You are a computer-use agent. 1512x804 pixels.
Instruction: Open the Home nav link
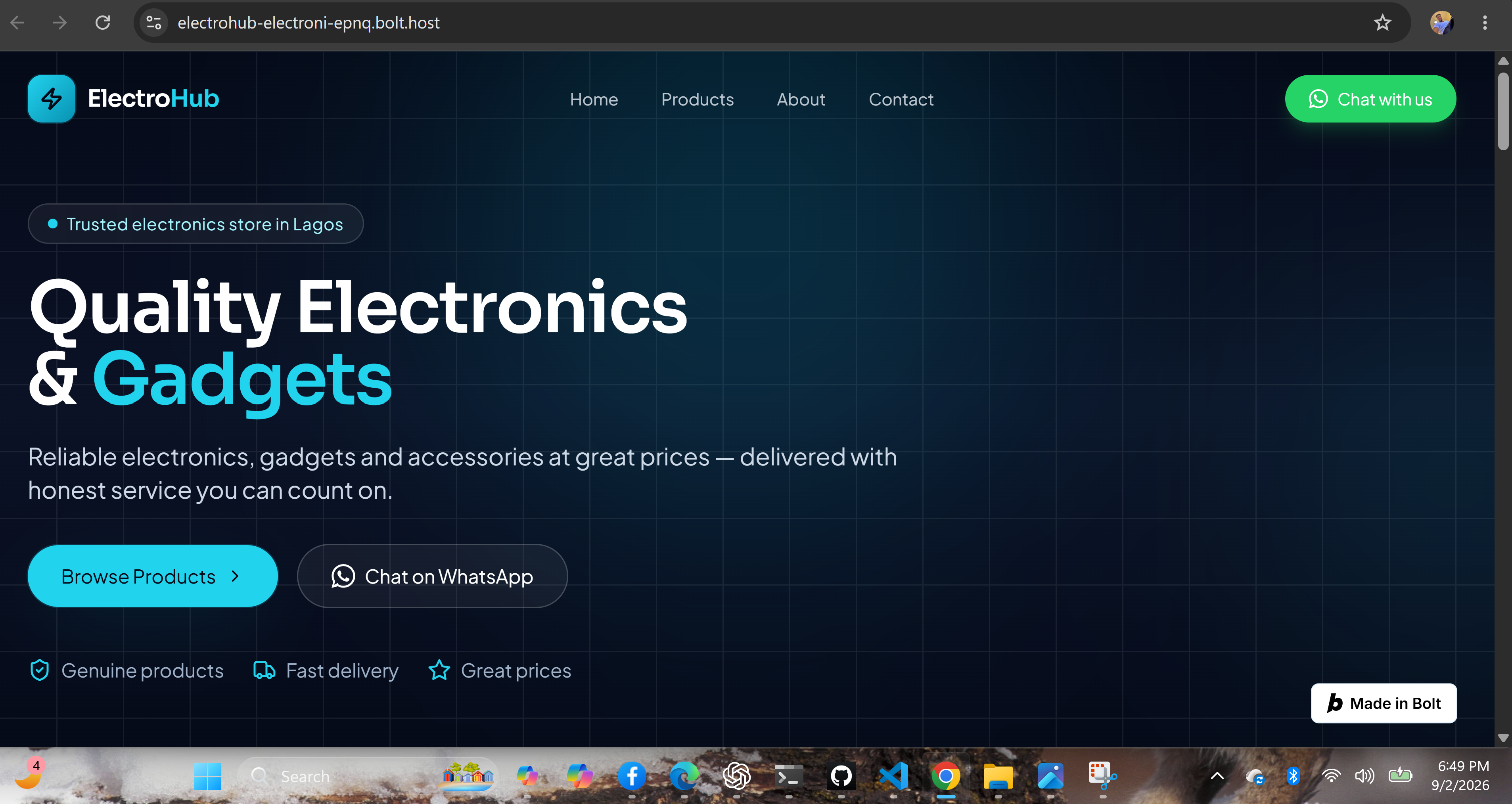[x=593, y=99]
